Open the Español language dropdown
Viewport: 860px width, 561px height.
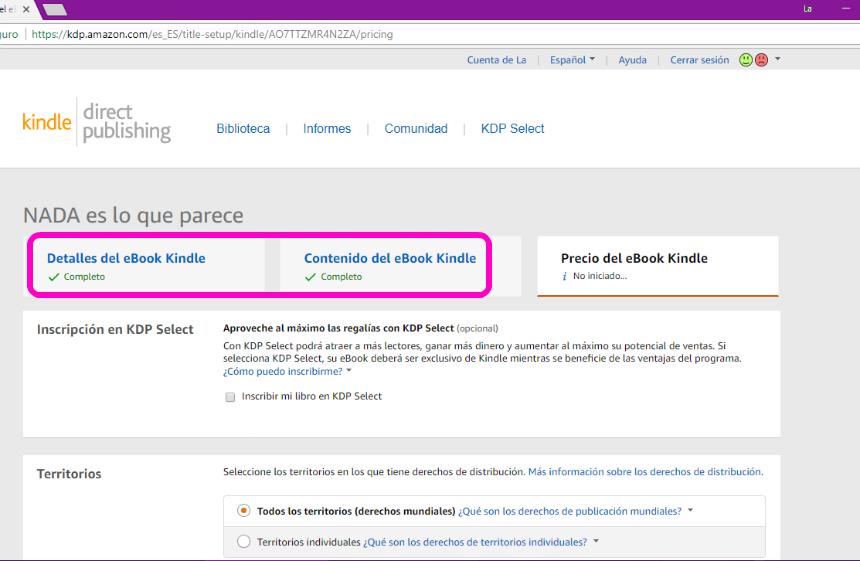572,60
